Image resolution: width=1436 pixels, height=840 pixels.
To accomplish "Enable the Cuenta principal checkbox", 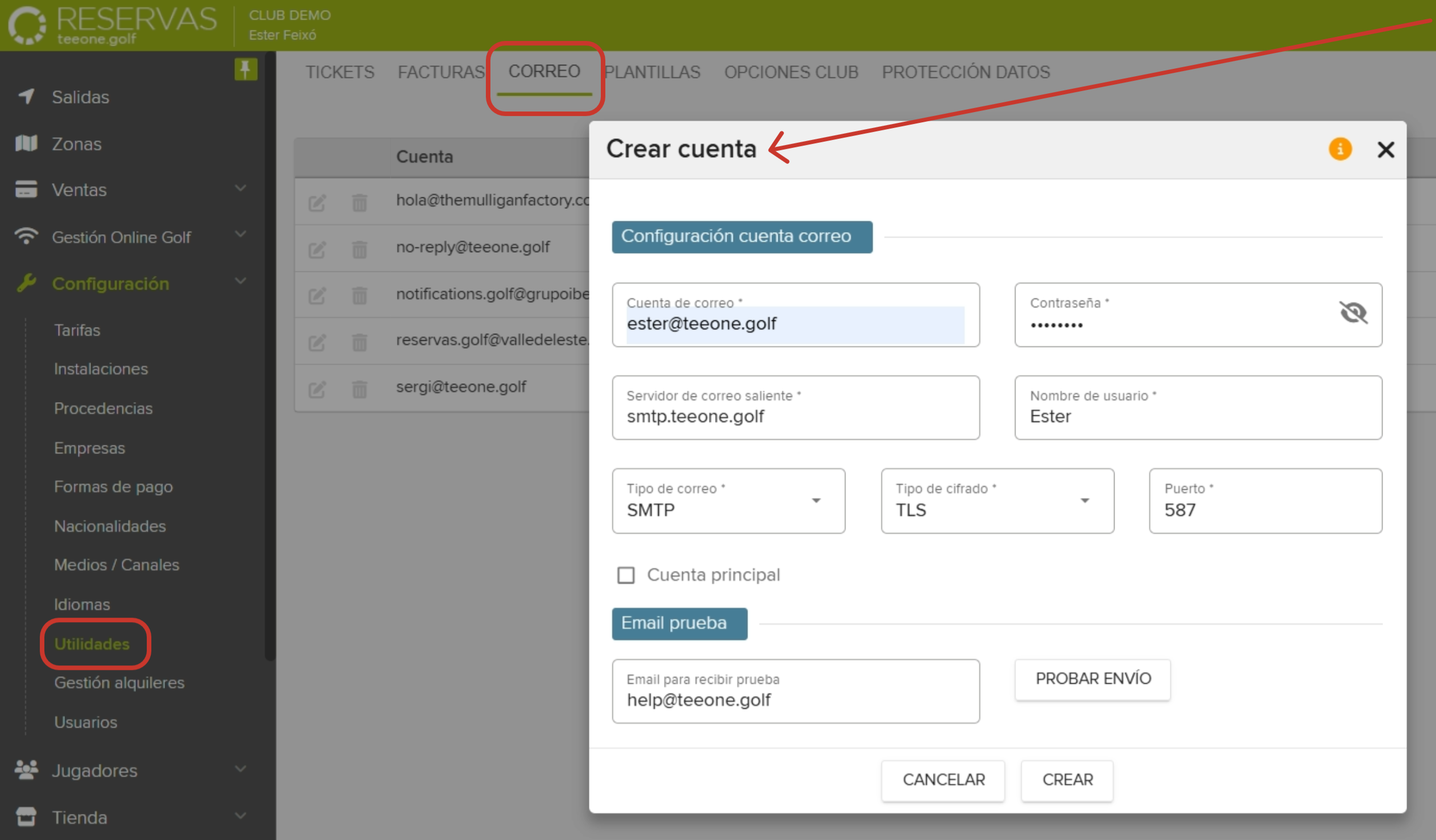I will point(626,575).
